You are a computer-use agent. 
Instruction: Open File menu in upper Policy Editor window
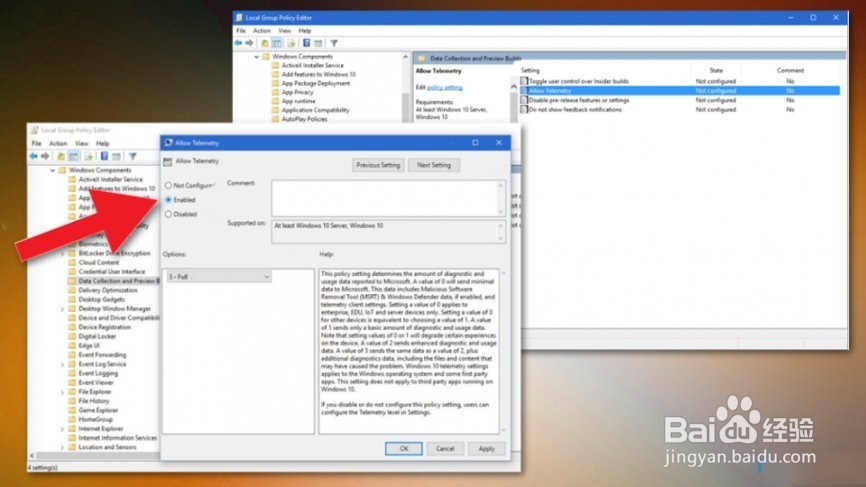coord(241,31)
